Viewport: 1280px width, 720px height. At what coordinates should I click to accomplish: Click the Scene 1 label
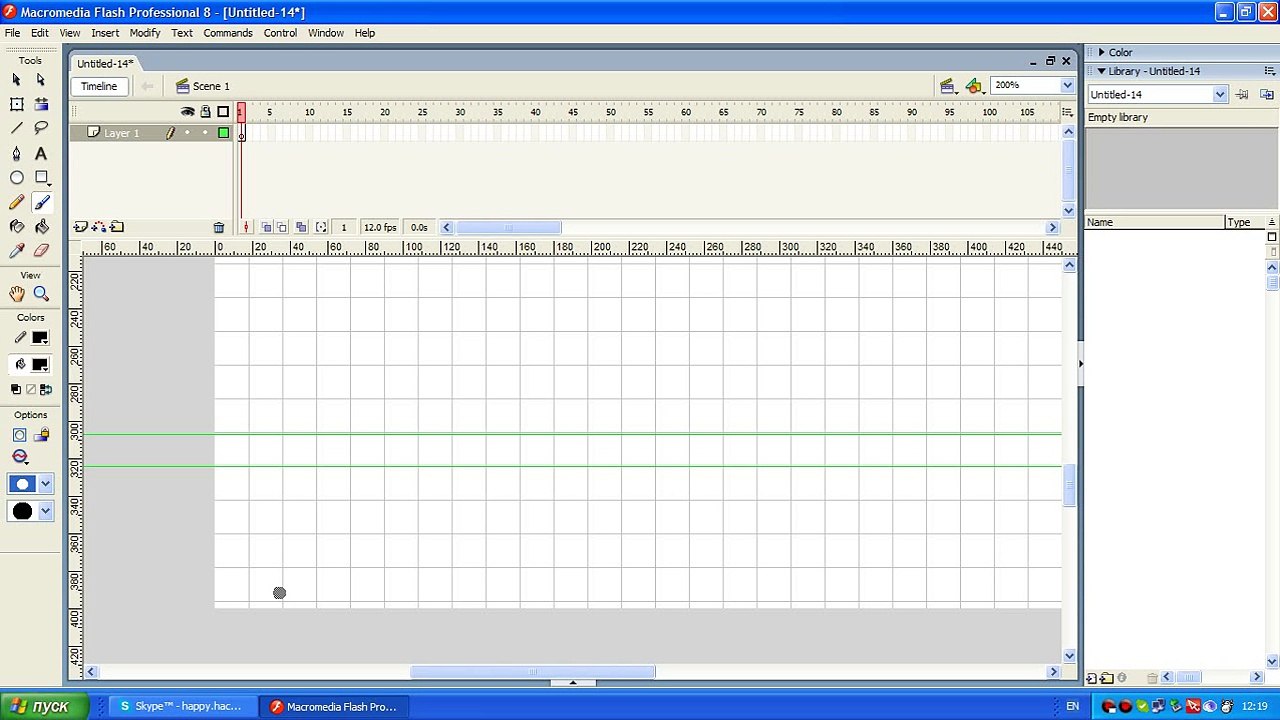(211, 86)
